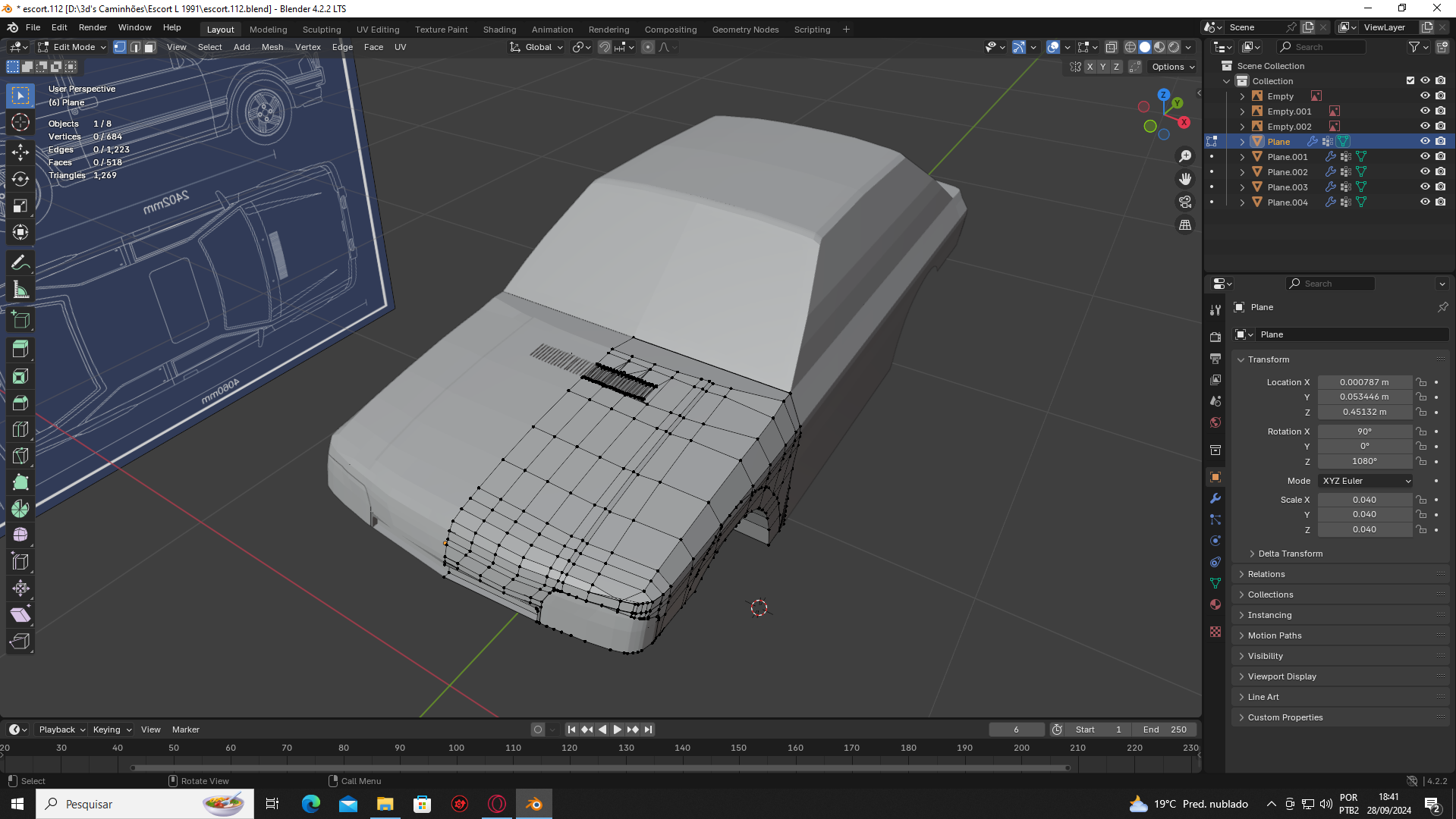Toggle Collection exclude checkbox

(x=1410, y=80)
